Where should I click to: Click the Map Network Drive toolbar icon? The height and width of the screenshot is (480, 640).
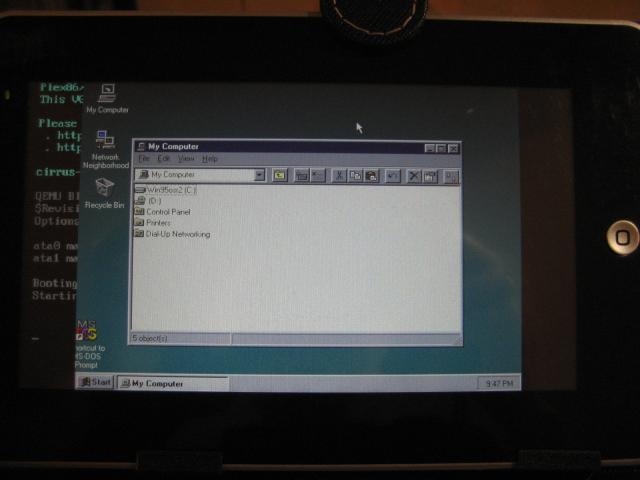(301, 175)
